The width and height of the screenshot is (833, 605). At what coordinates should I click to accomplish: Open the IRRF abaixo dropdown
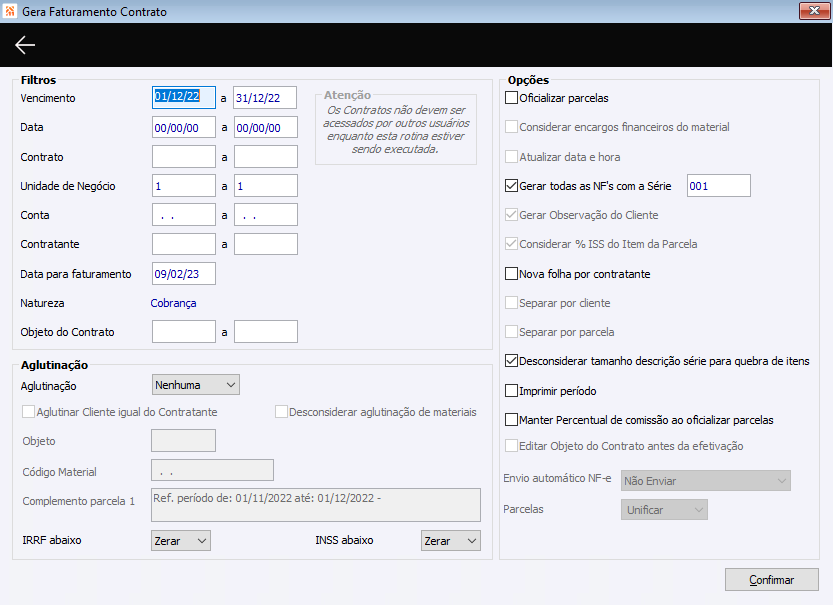pyautogui.click(x=181, y=541)
